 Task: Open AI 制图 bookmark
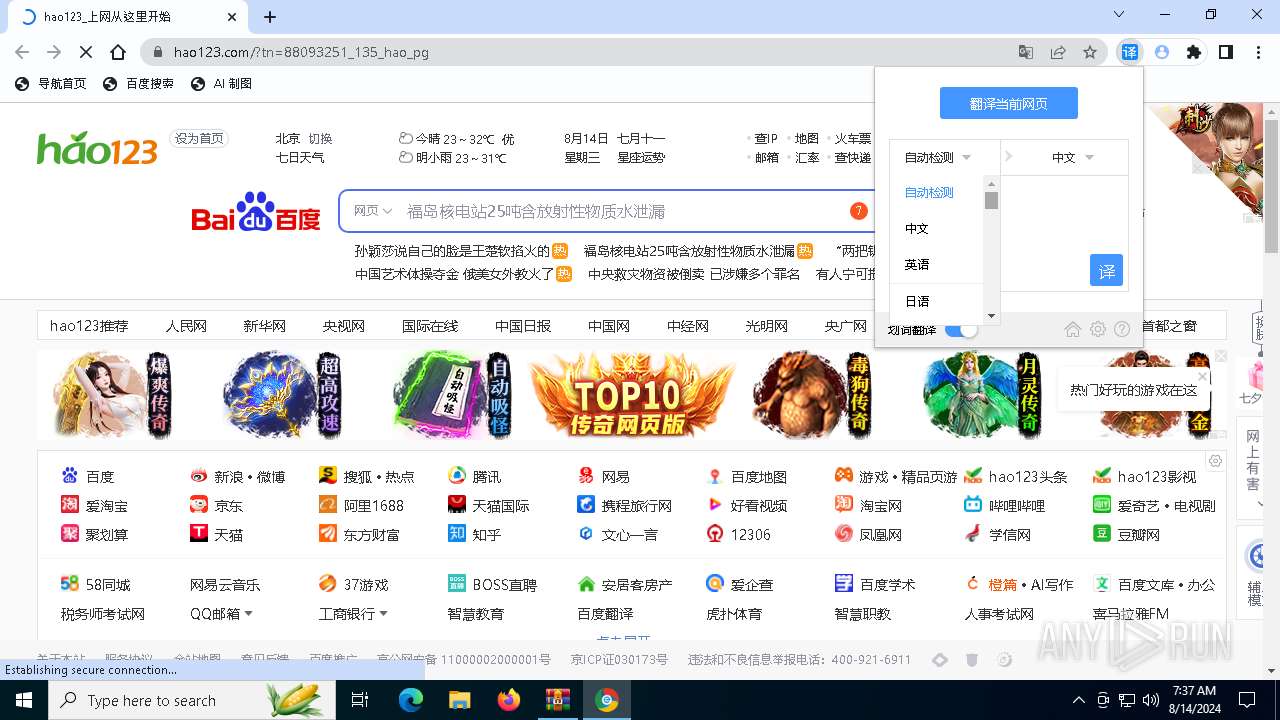(x=221, y=84)
